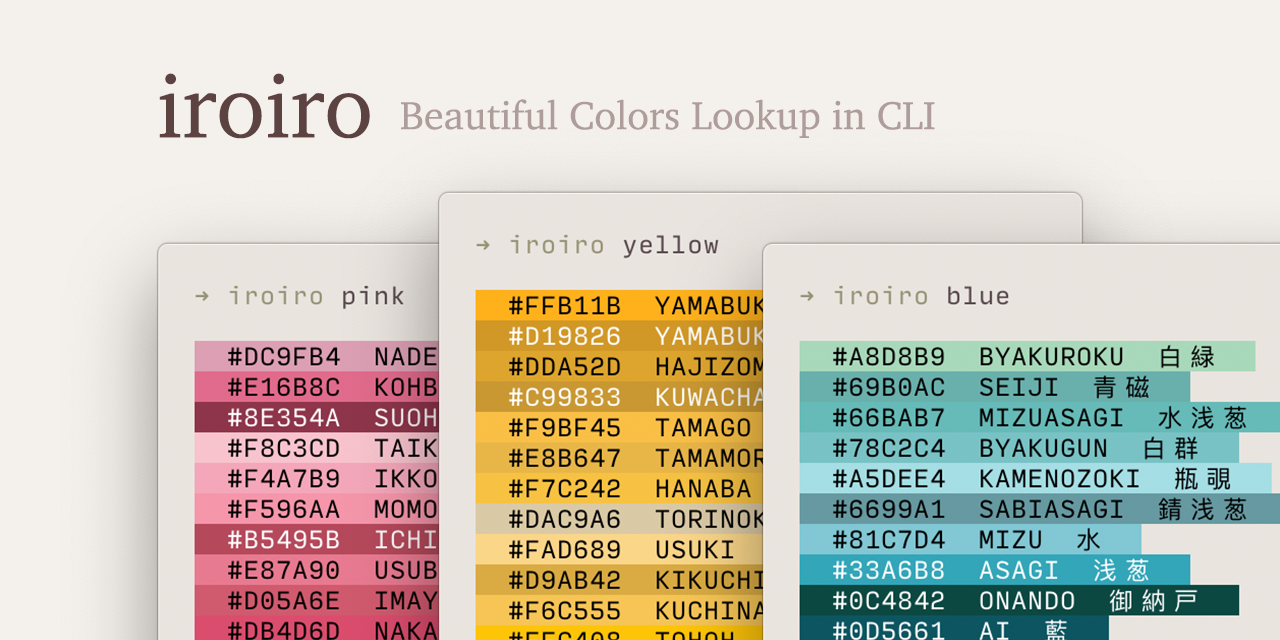Click the #FFB11B YAMABUKI yellow row
Viewport: 1280px width, 640px height.
tap(619, 306)
